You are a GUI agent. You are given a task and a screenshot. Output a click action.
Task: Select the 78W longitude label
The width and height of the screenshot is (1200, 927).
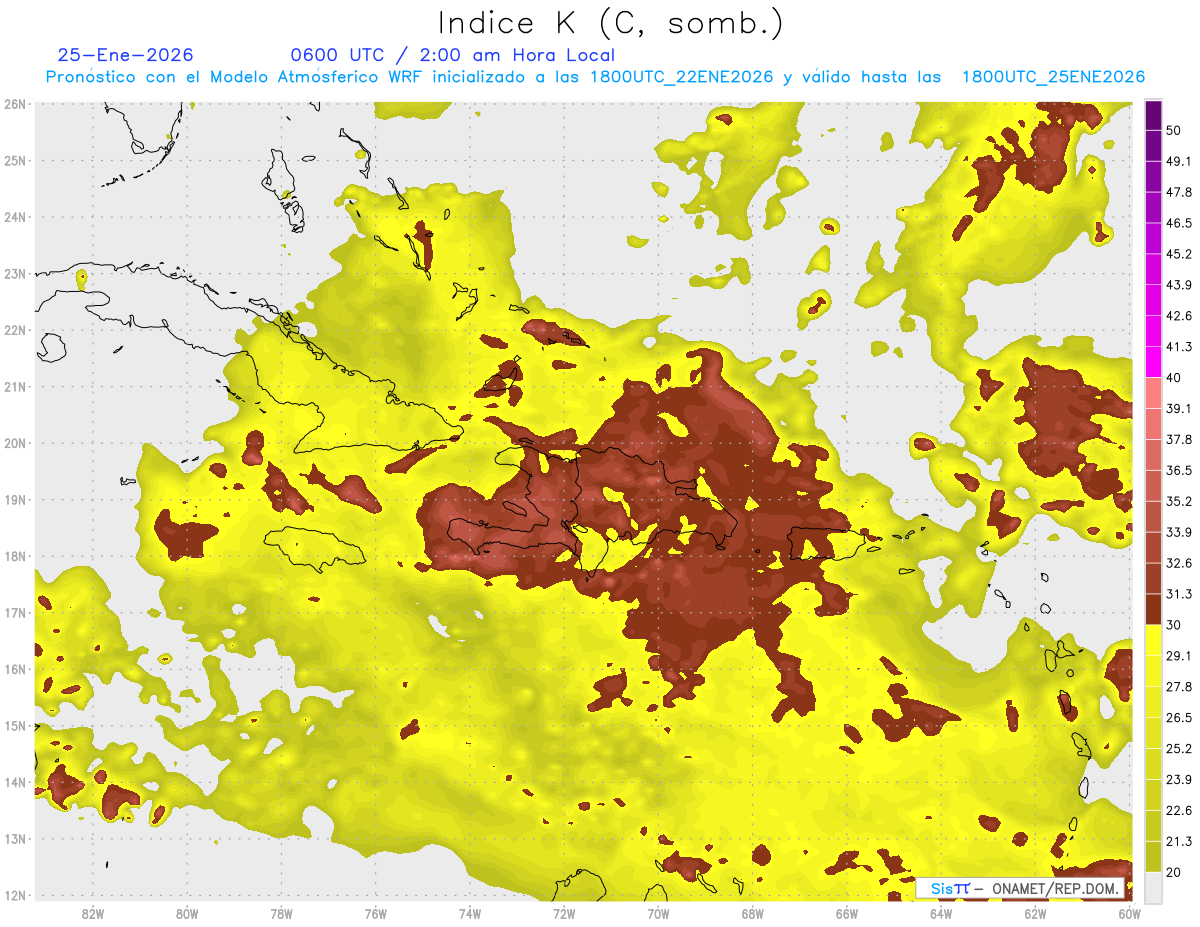[281, 914]
